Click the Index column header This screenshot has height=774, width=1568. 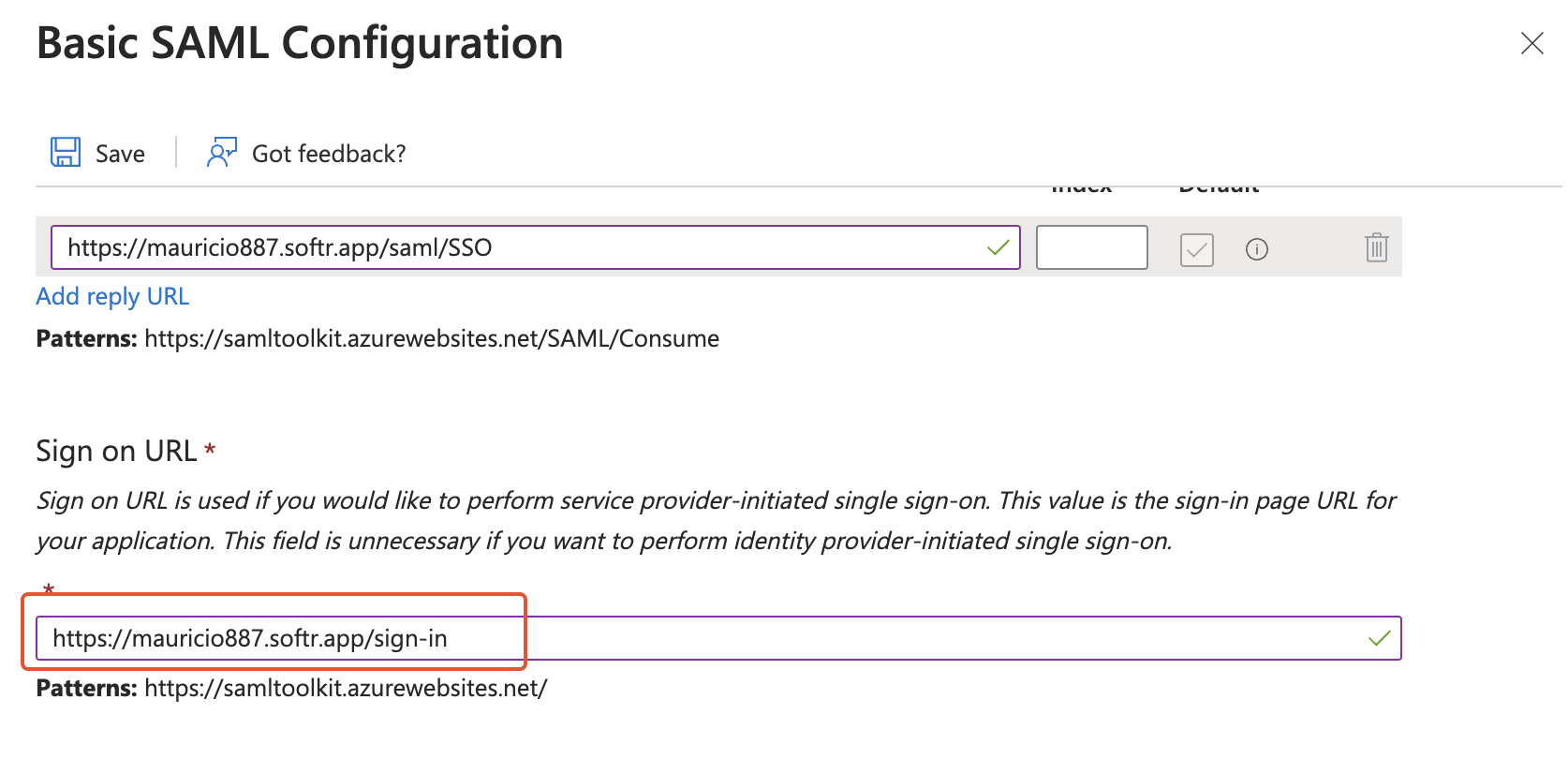tap(1081, 186)
